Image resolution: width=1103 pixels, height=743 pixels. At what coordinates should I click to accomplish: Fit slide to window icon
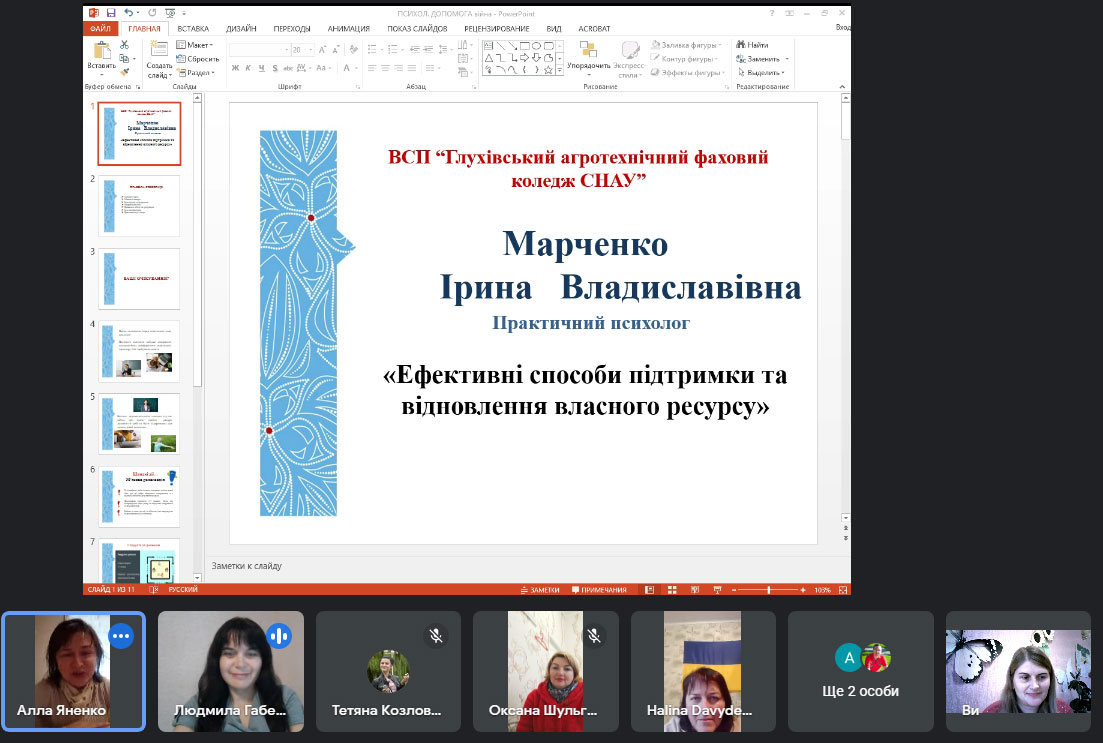pyautogui.click(x=843, y=590)
